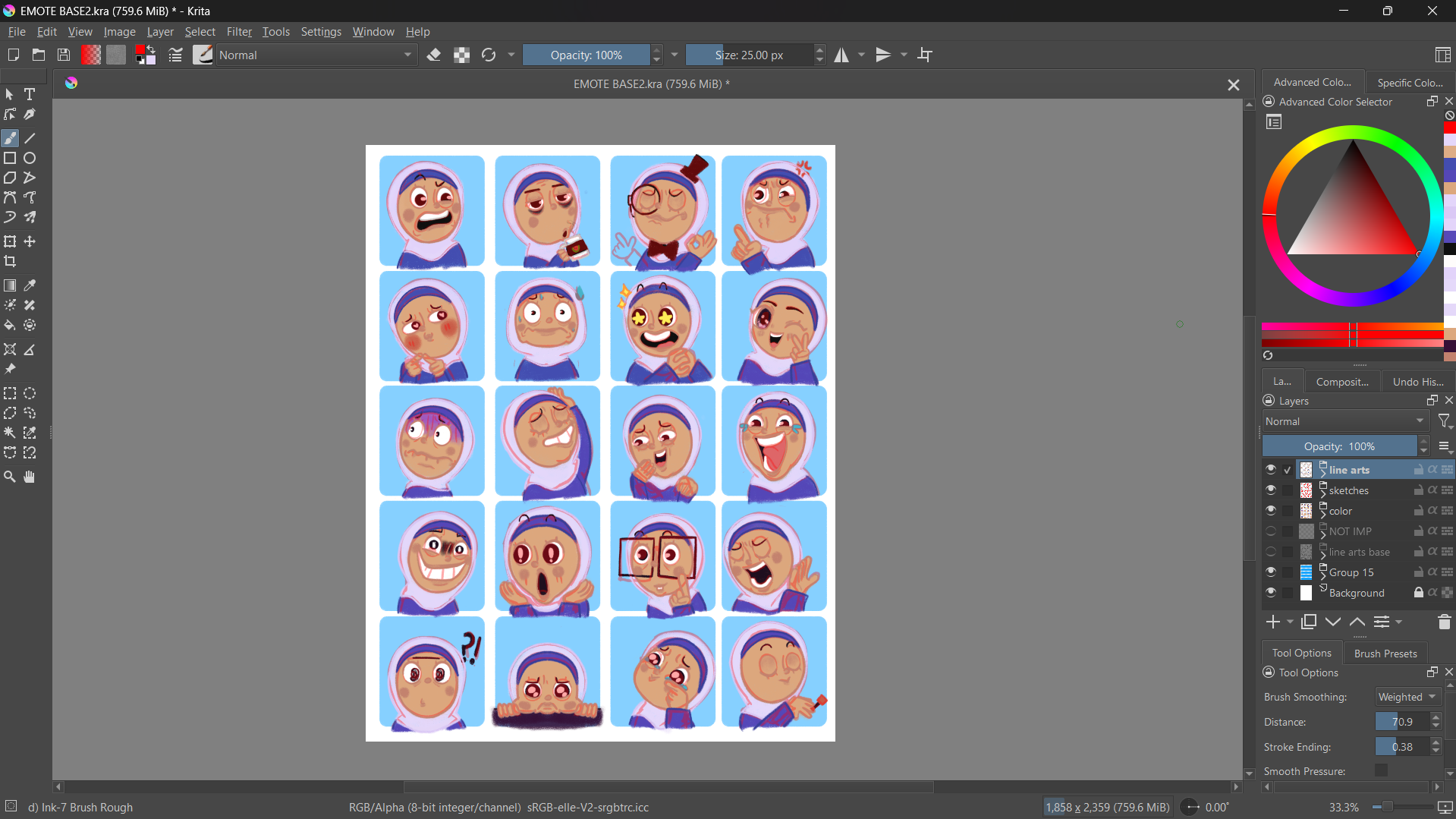Select the Contiguous Selection magic wand tool
This screenshot has width=1456, height=819.
tap(10, 433)
